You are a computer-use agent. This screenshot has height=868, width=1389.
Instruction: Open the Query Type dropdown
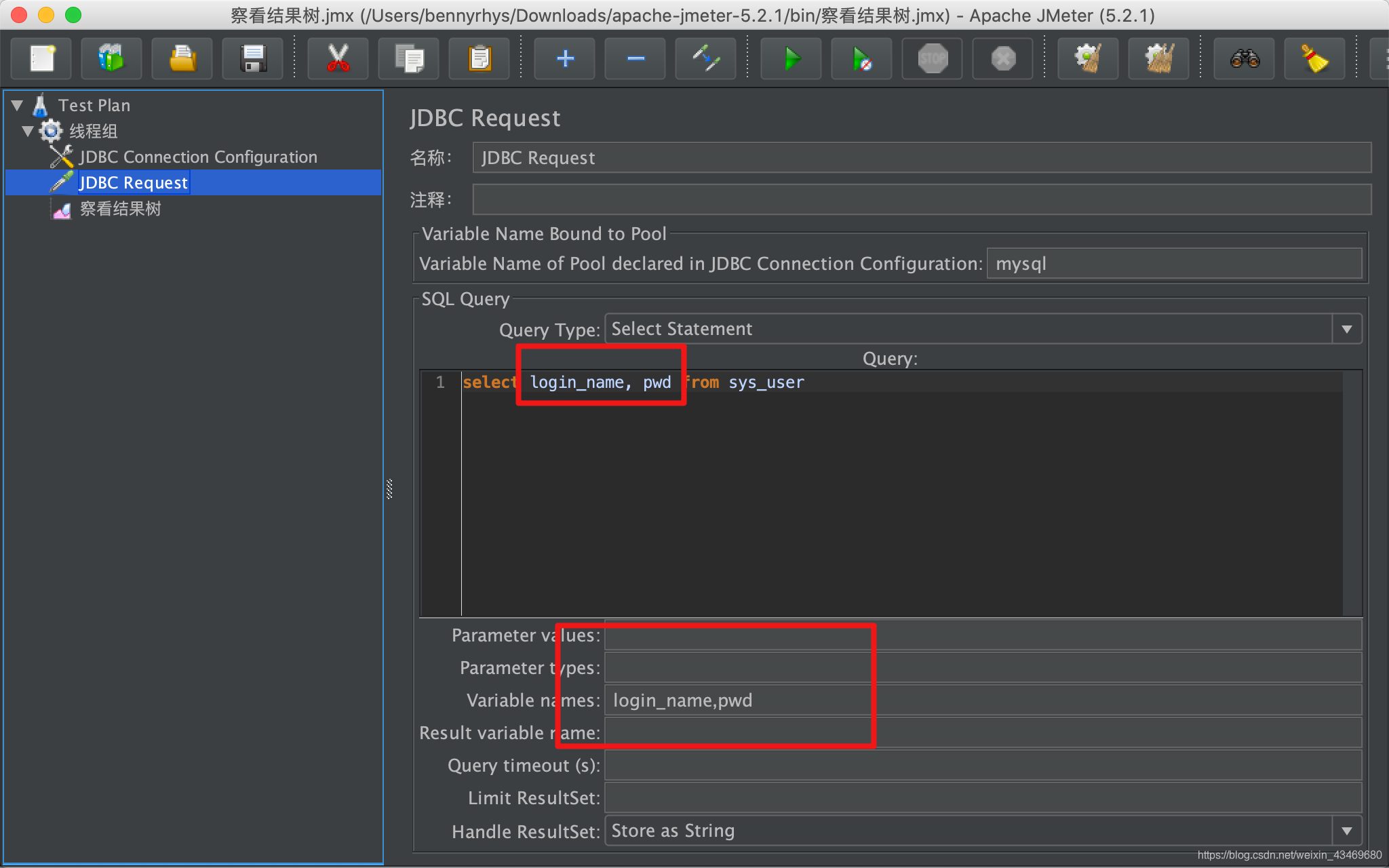click(1346, 329)
